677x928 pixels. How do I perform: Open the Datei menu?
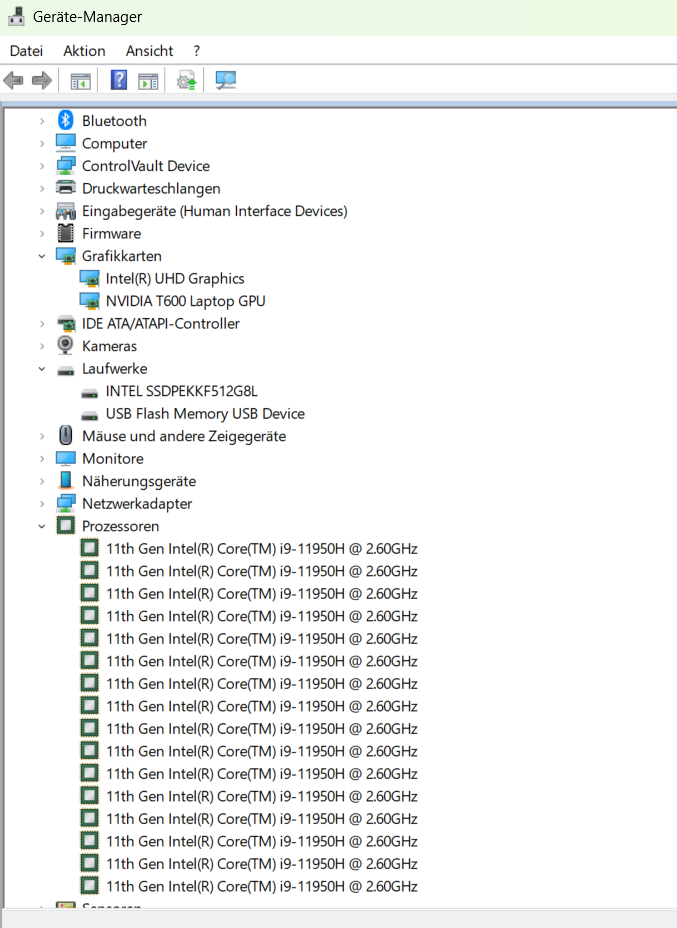[26, 51]
